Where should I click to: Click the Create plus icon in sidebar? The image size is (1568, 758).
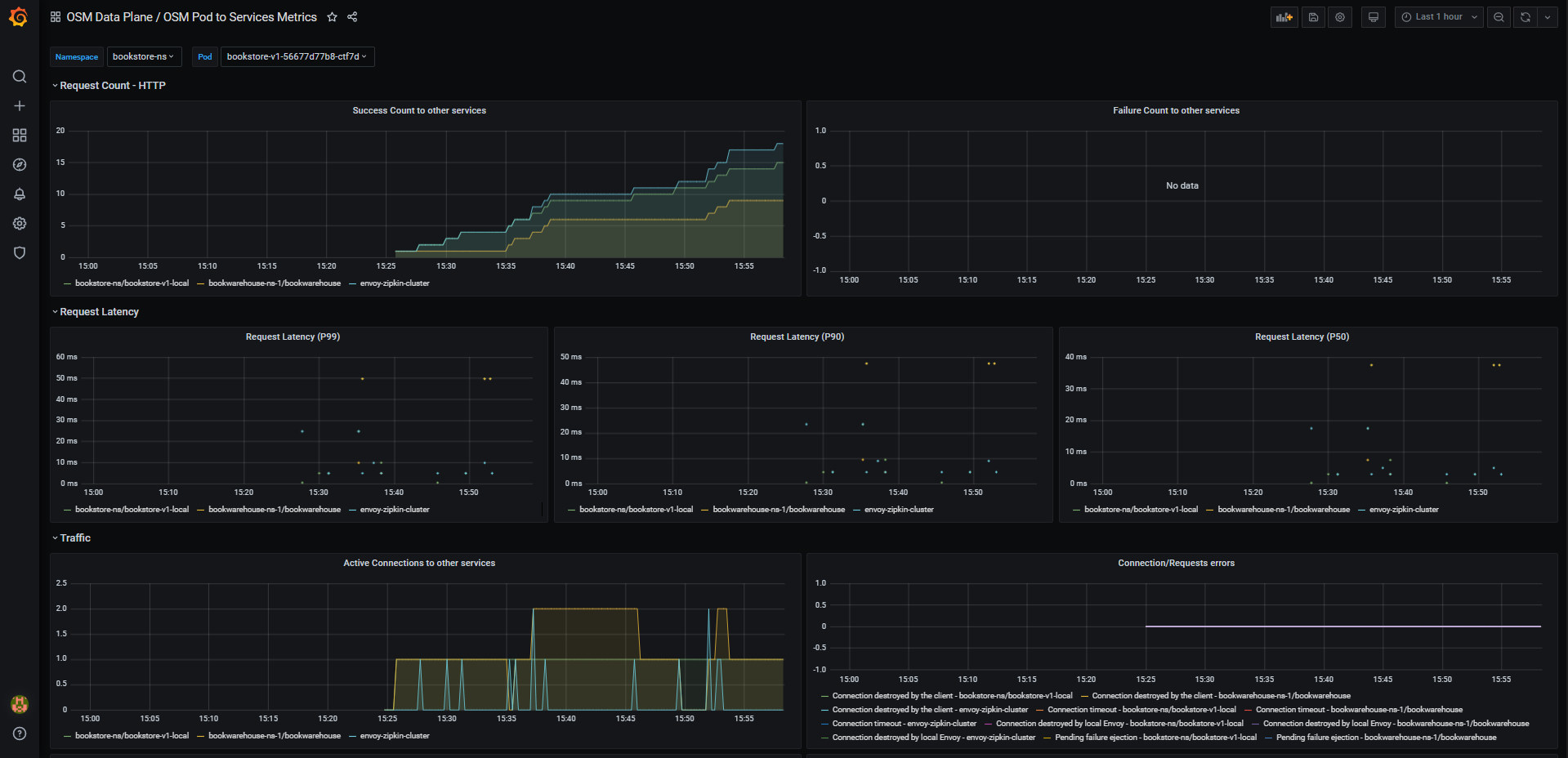(x=20, y=106)
